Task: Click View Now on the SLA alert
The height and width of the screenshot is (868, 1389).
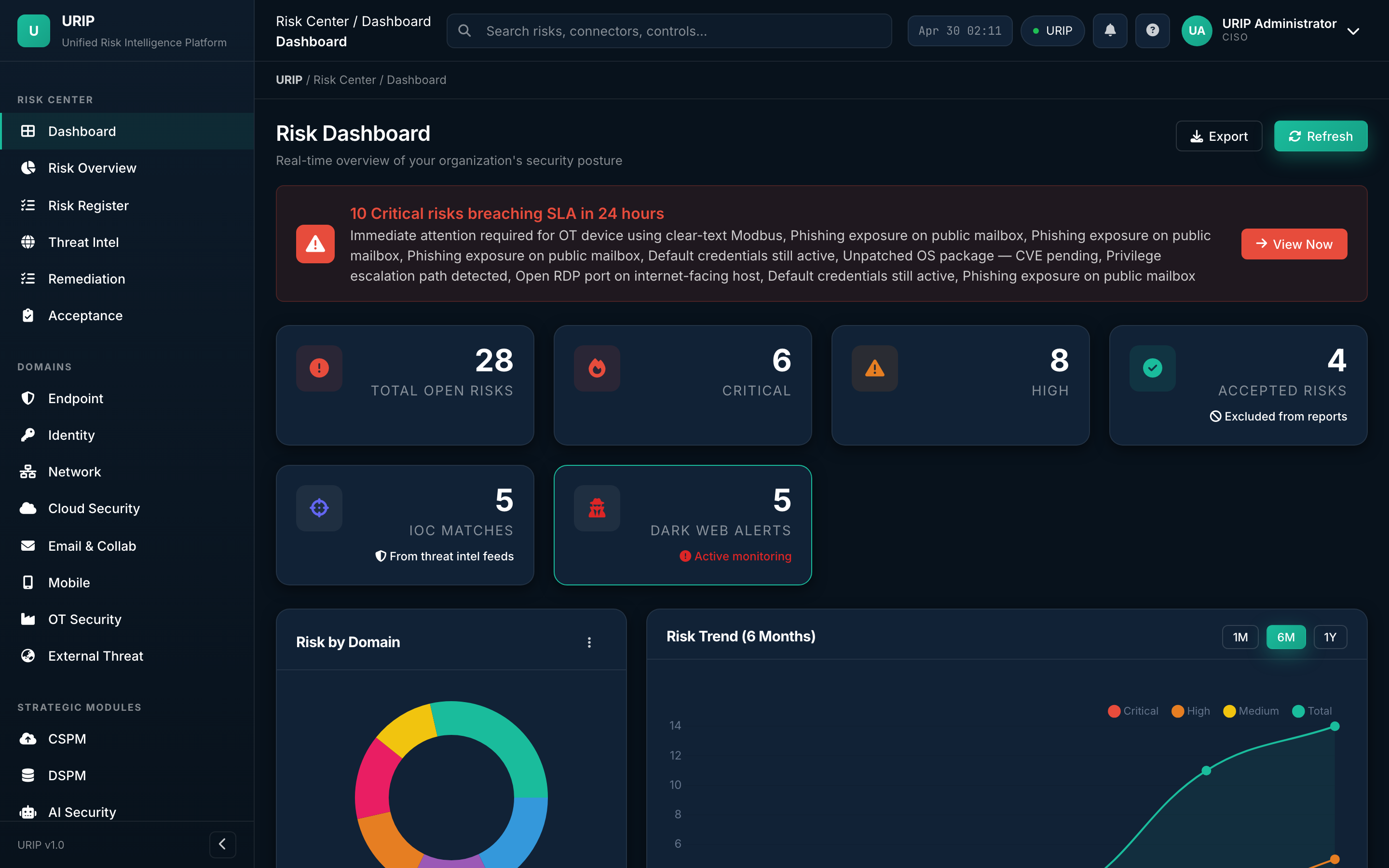Action: click(x=1294, y=244)
